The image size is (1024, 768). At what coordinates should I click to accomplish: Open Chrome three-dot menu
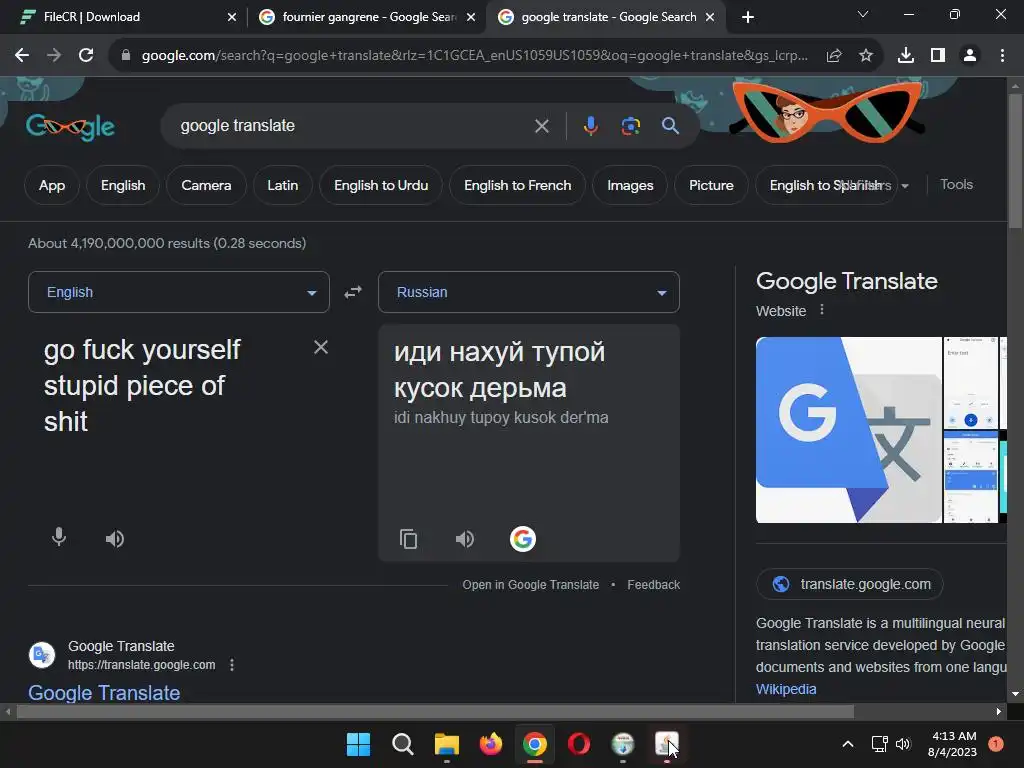click(x=1002, y=56)
